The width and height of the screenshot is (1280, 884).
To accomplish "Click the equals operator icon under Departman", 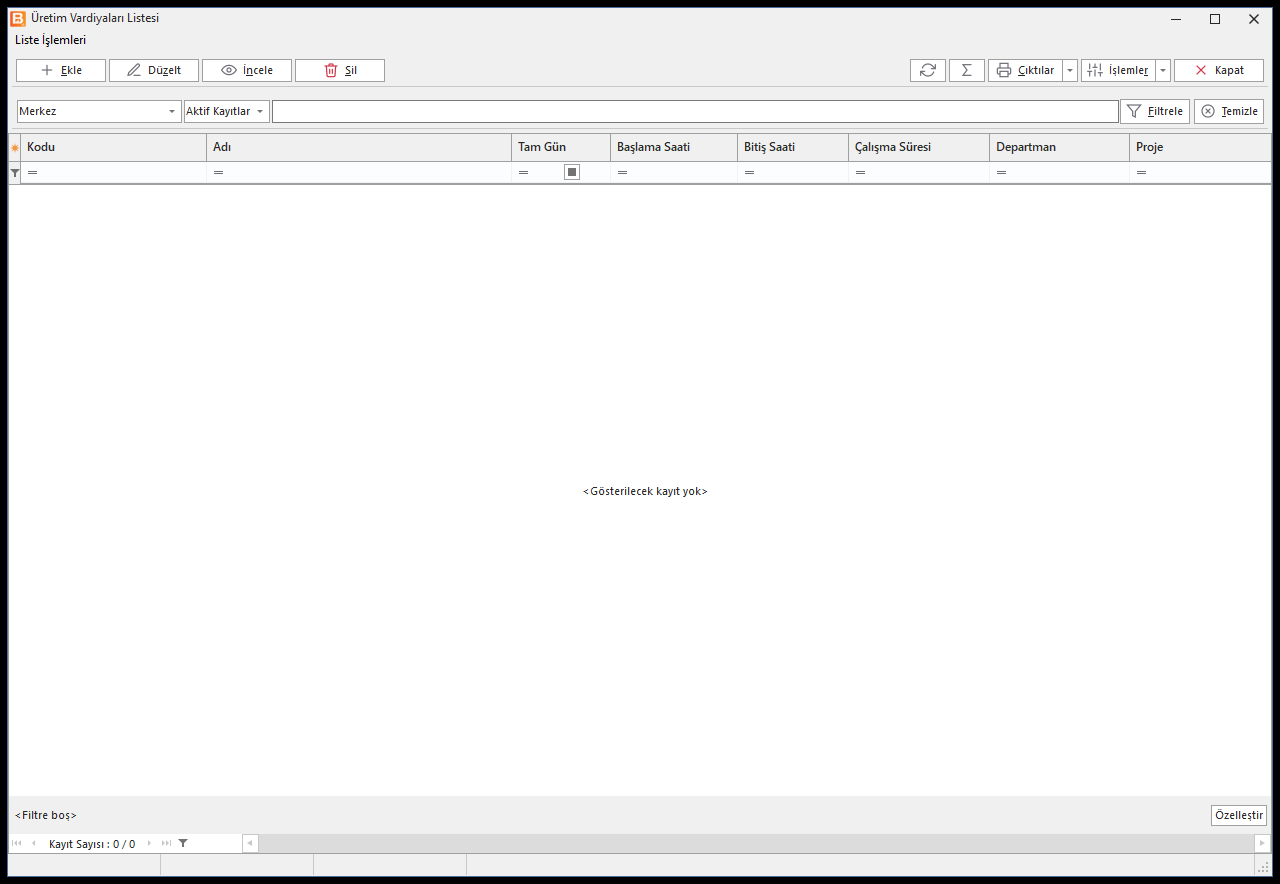I will [1001, 173].
